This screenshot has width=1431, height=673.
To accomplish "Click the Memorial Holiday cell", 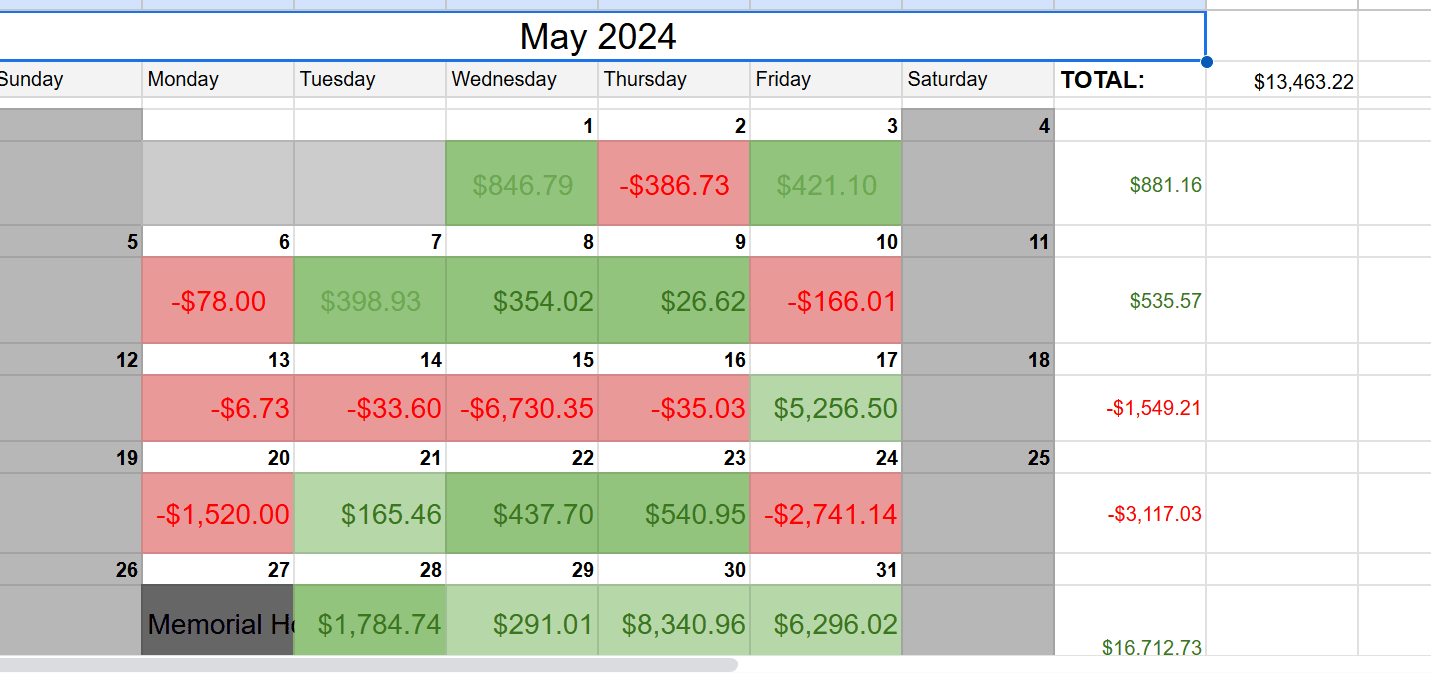I will (x=218, y=624).
